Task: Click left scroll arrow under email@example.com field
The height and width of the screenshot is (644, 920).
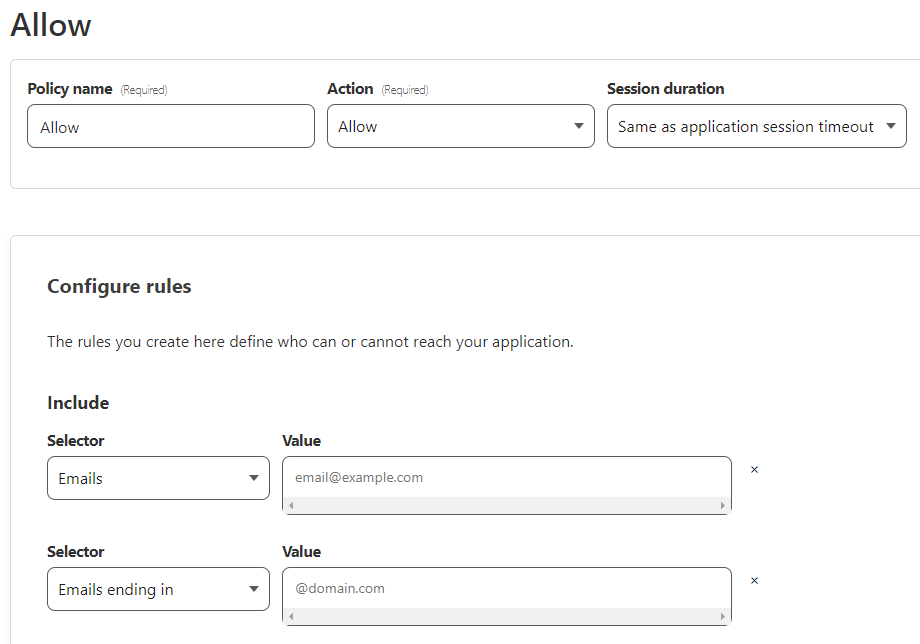Action: pyautogui.click(x=291, y=506)
